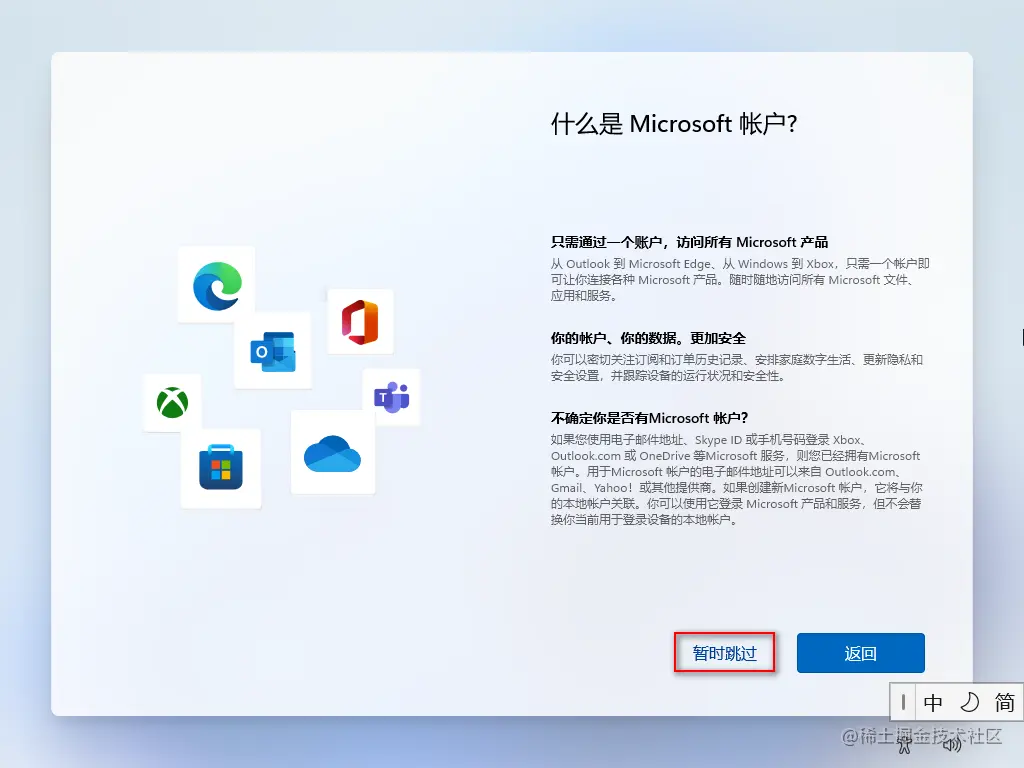This screenshot has width=1024, height=768.
Task: Click the Microsoft Store icon tile
Action: pos(221,468)
